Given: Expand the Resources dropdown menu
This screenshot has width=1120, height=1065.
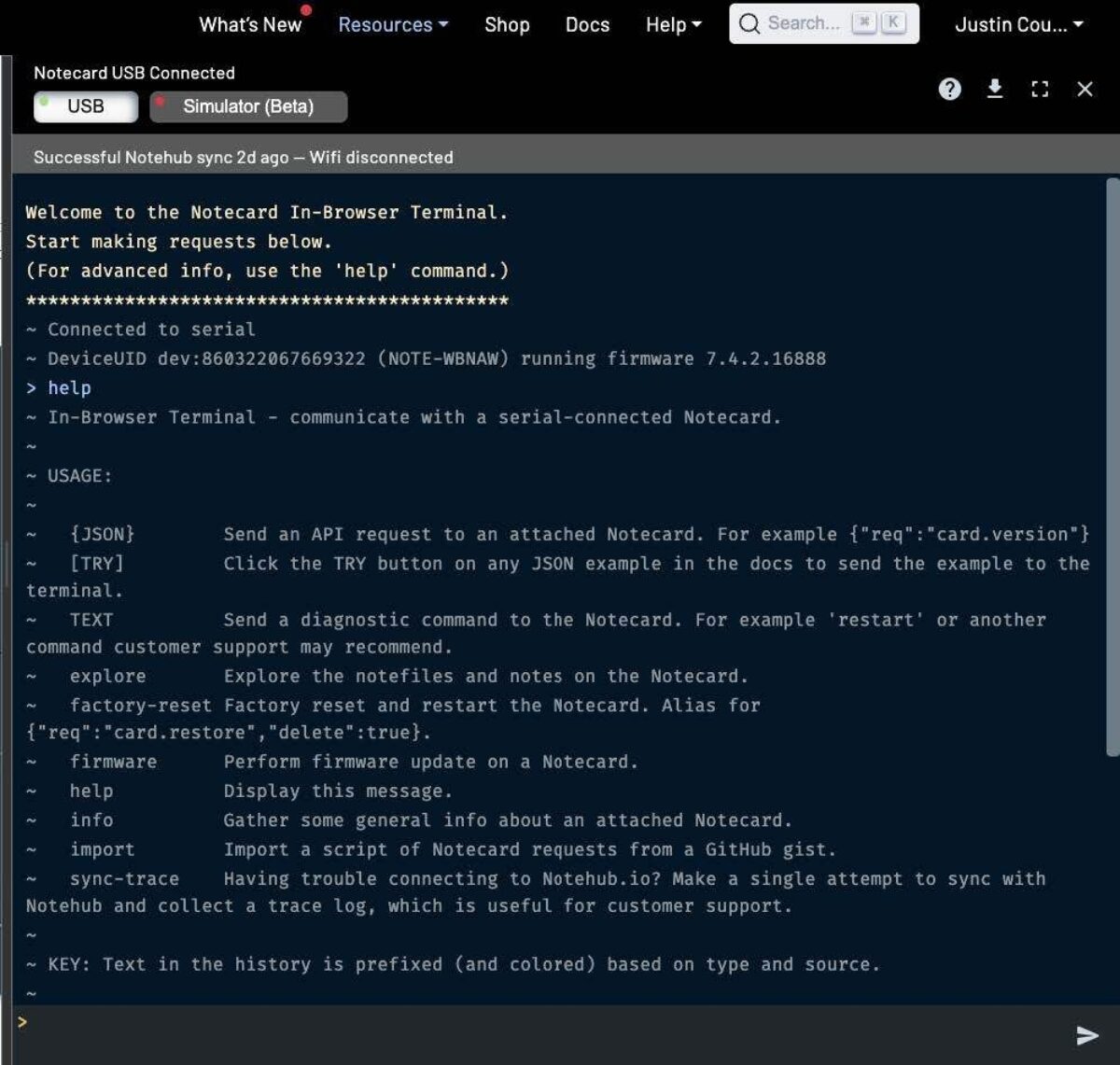Looking at the screenshot, I should pos(393,25).
